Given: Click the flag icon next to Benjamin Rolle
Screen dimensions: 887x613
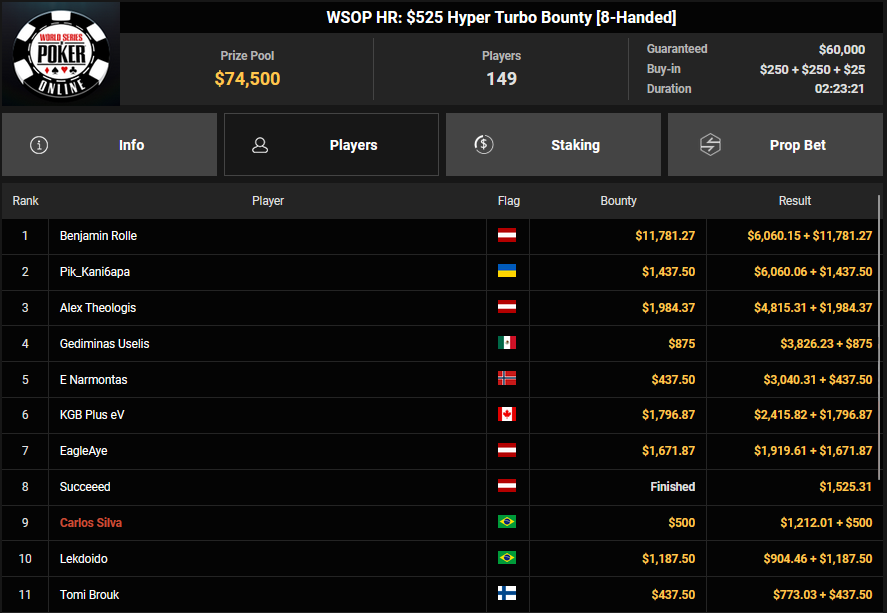Looking at the screenshot, I should tap(507, 236).
